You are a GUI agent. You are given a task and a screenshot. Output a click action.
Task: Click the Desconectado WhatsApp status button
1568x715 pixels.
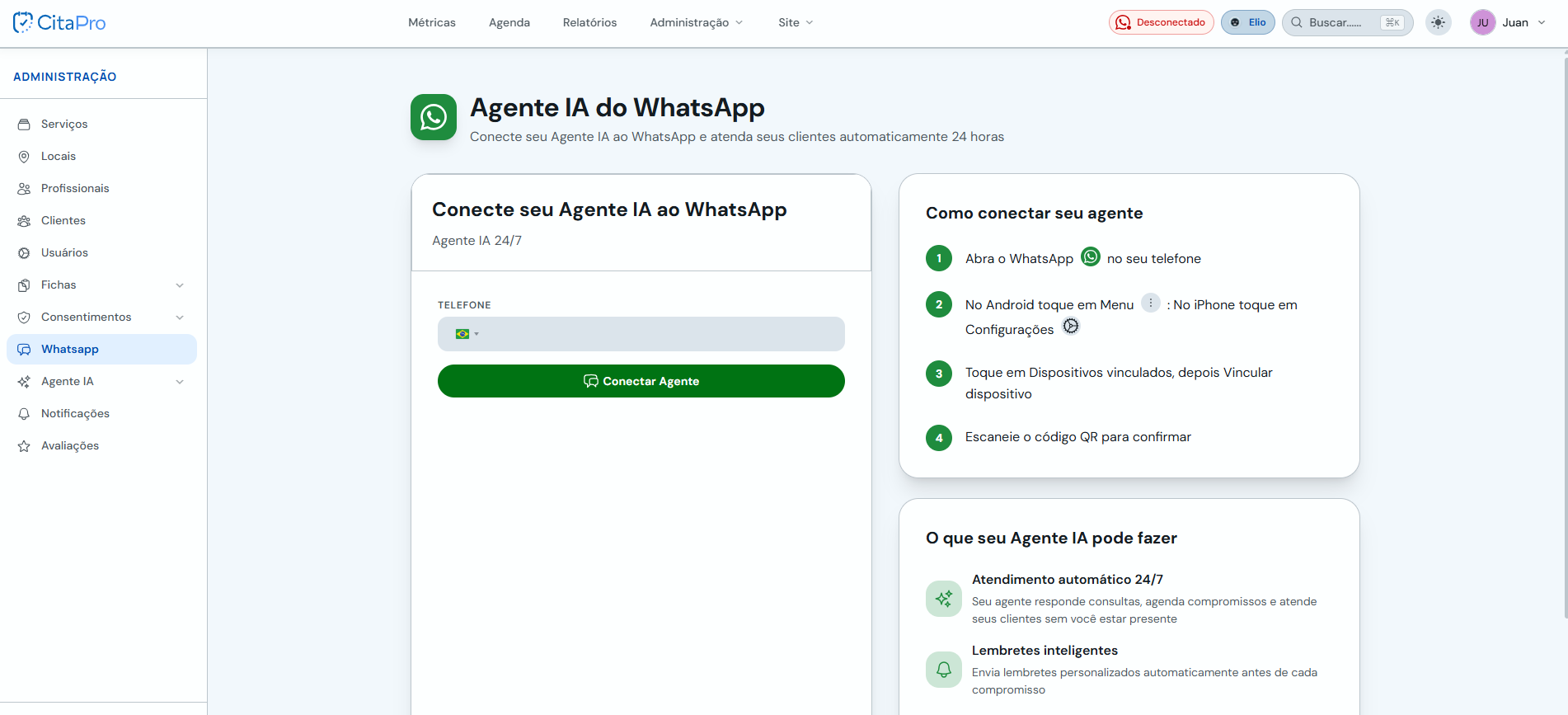1161,22
